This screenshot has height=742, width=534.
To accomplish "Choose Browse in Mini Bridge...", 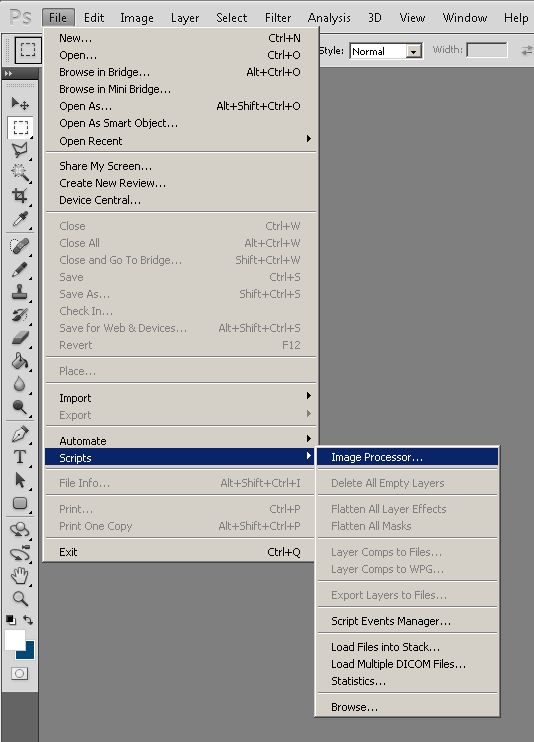I will tap(181, 89).
